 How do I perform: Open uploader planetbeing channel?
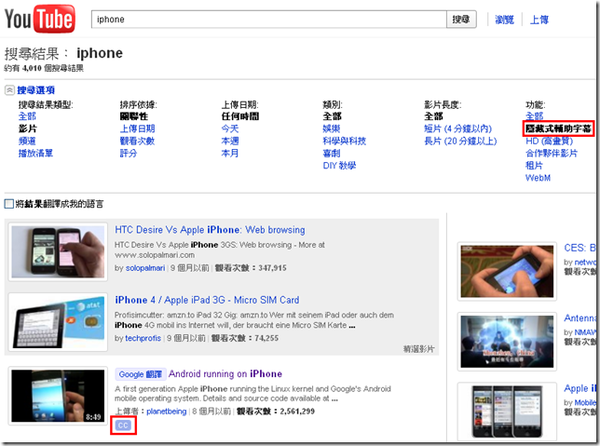[166, 412]
